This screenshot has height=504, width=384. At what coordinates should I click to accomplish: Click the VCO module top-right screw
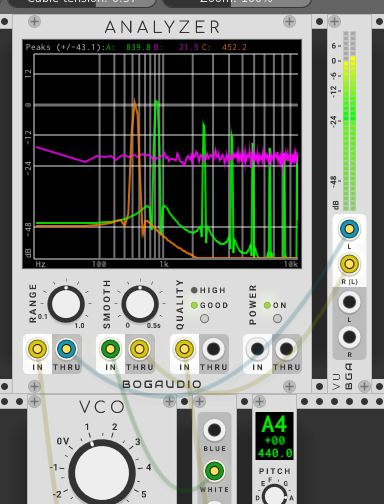169,401
